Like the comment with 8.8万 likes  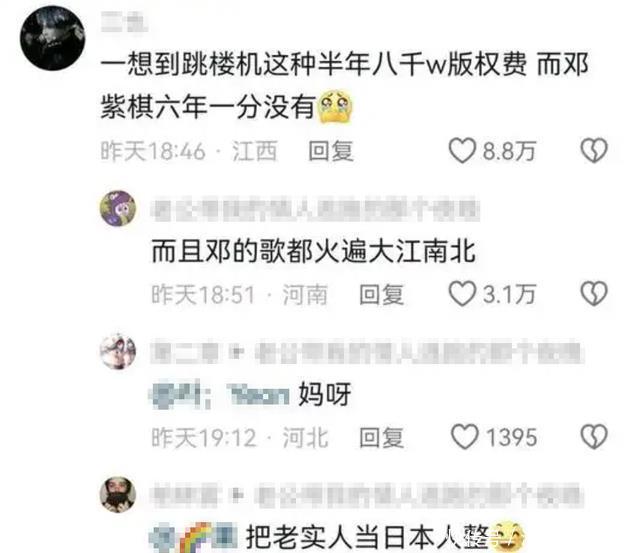[462, 151]
